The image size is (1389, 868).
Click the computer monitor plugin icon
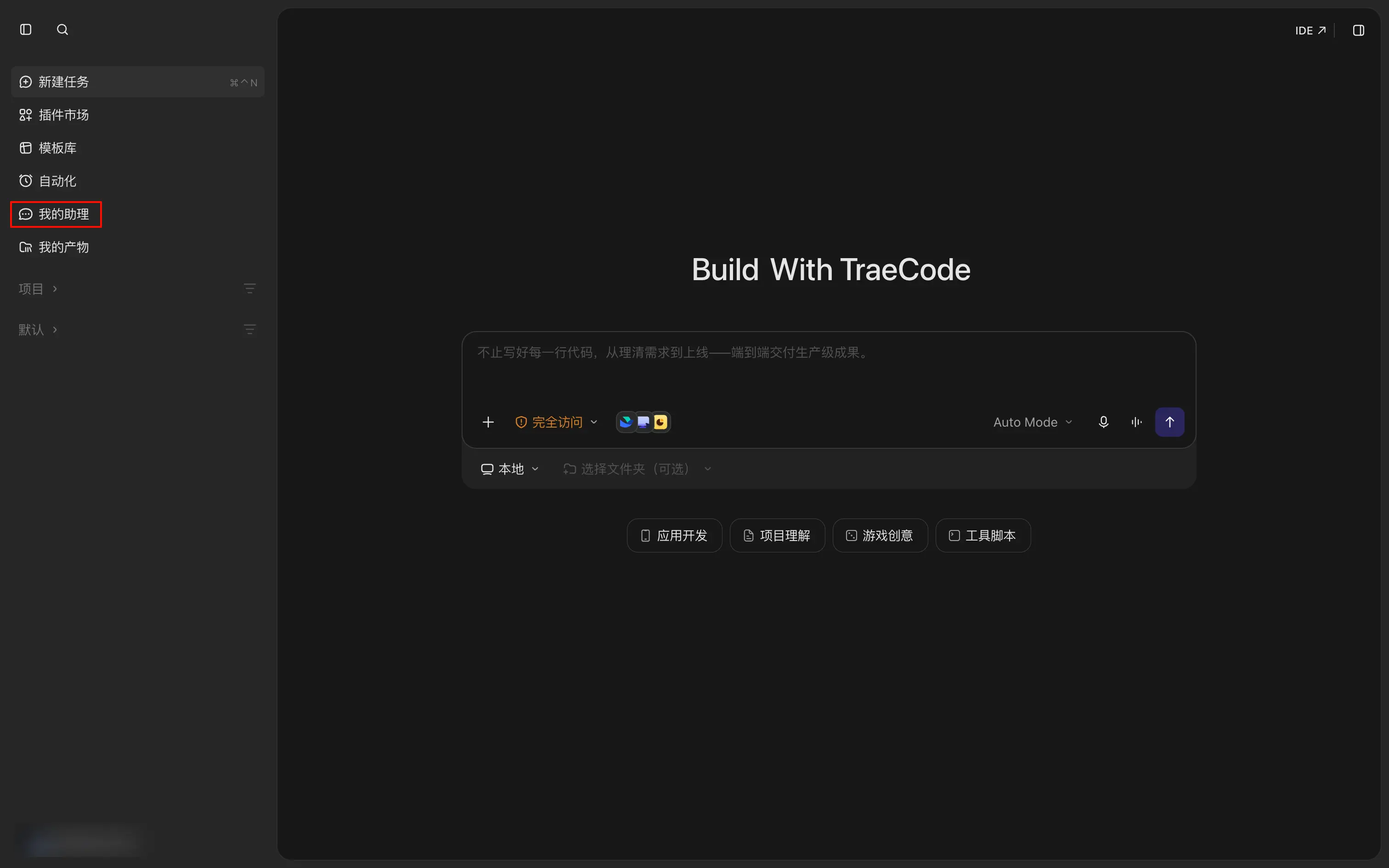pos(644,422)
